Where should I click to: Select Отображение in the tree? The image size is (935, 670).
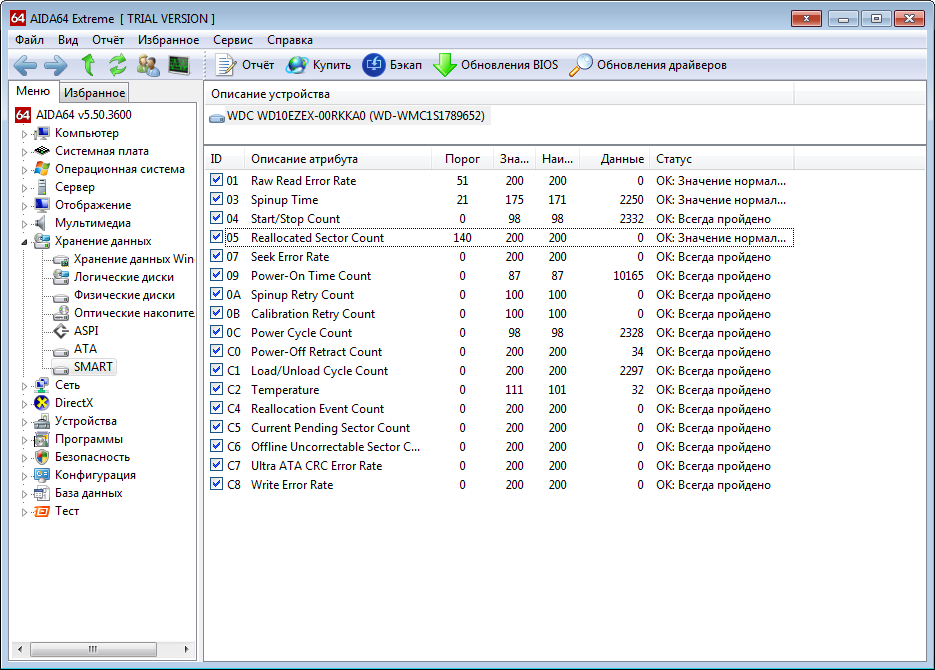tap(92, 204)
